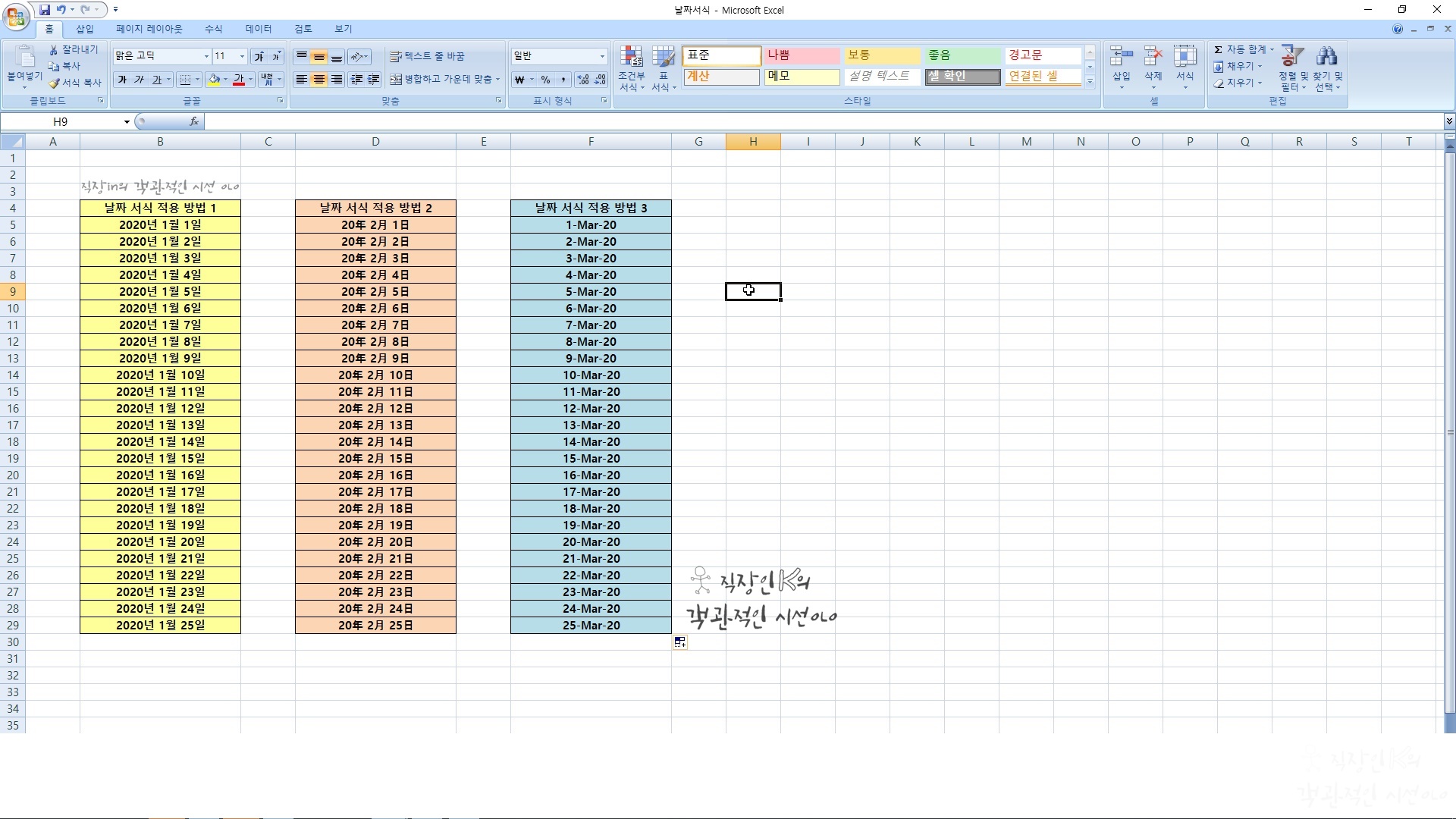Open the font name dropdown (맑은 고딕)
Screen dimensions: 1456x819
206,56
